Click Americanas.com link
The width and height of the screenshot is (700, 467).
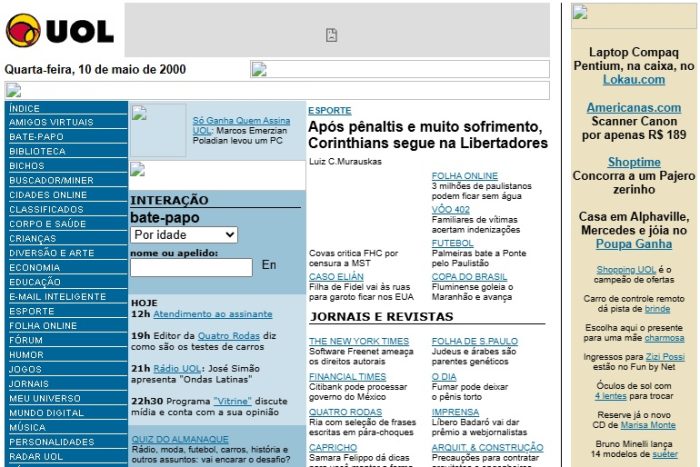634,108
